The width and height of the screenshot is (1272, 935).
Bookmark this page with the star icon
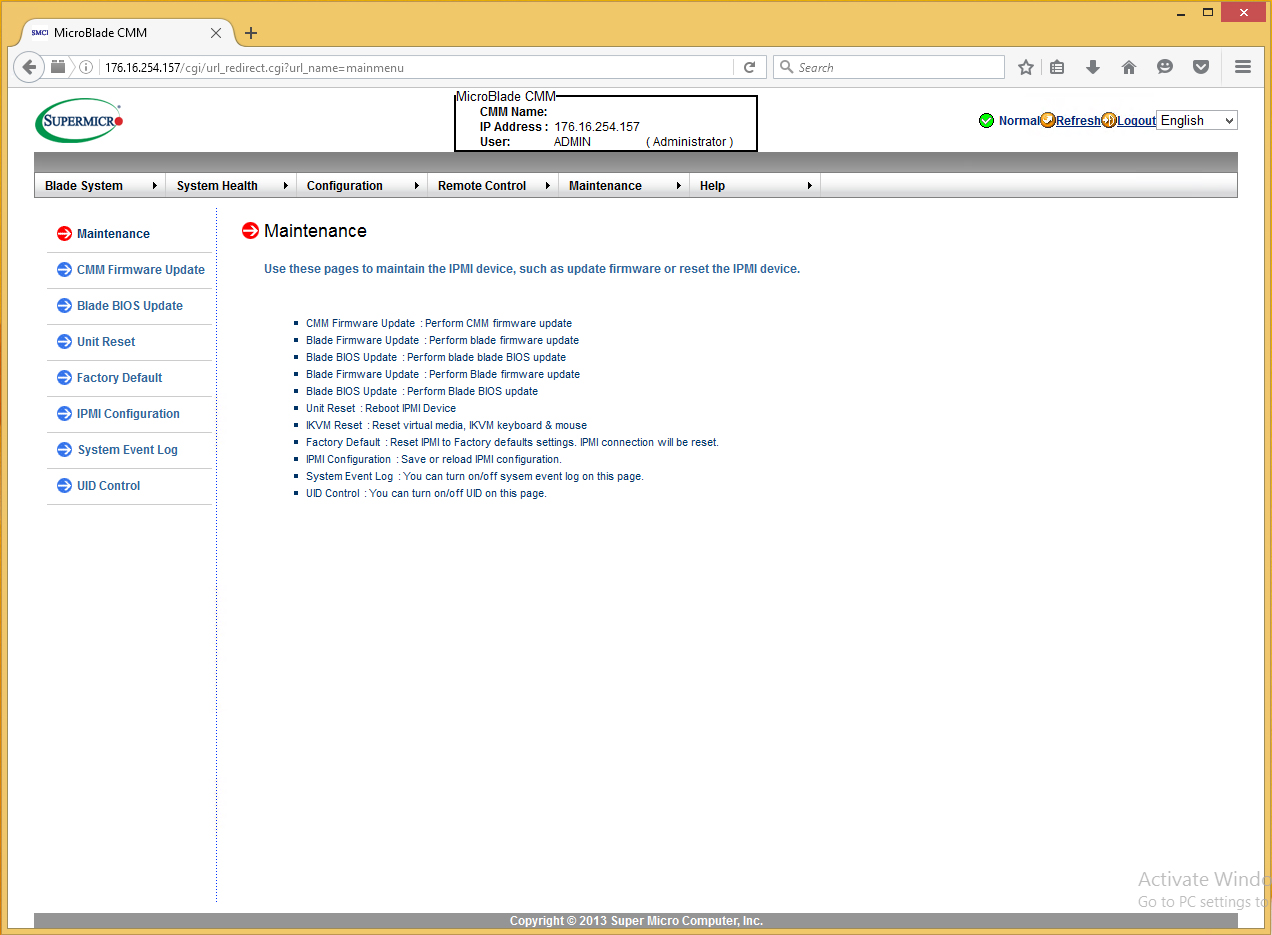tap(1026, 67)
